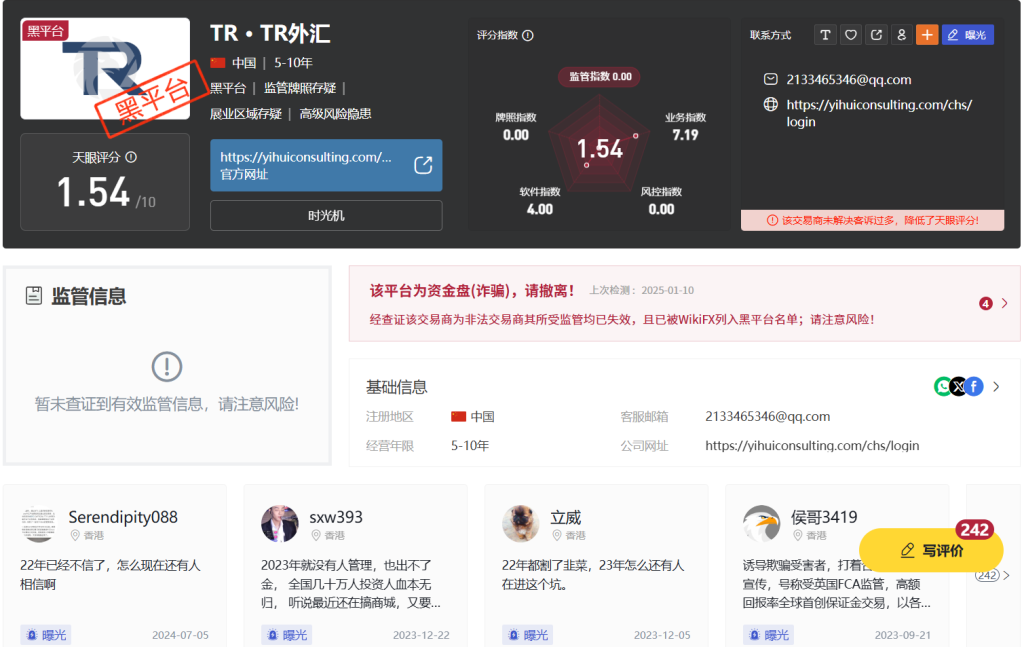The height and width of the screenshot is (647, 1024).
Task: Click the 该平台为资金盘(诈骗) warning heading
Action: (x=472, y=291)
